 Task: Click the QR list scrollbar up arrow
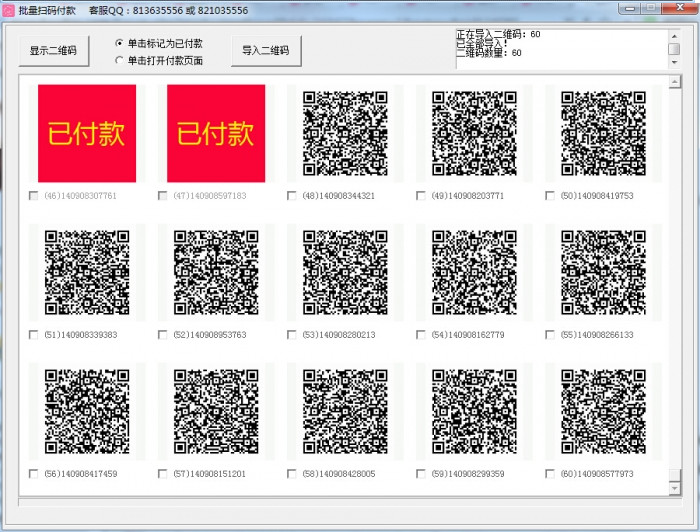point(675,82)
